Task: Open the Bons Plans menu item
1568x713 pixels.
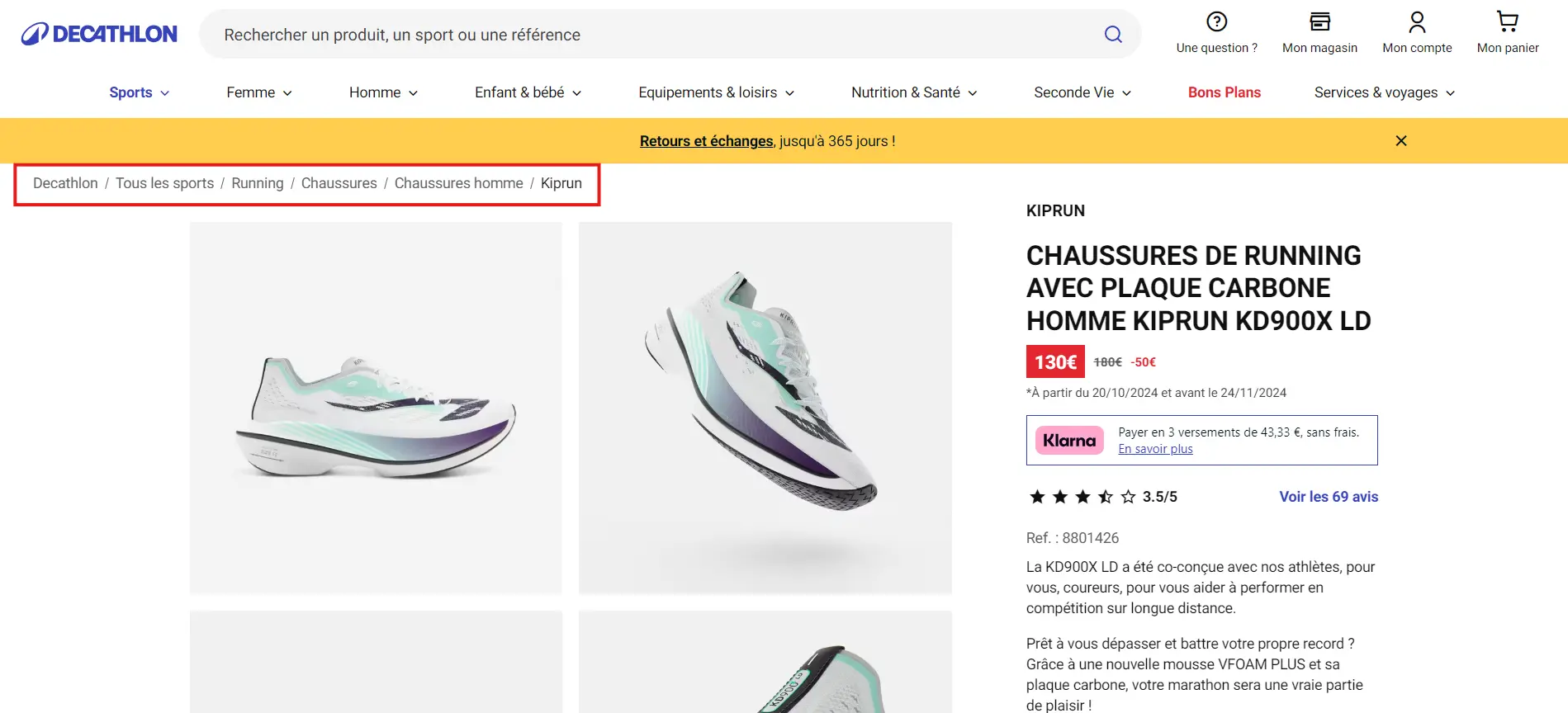Action: point(1224,92)
